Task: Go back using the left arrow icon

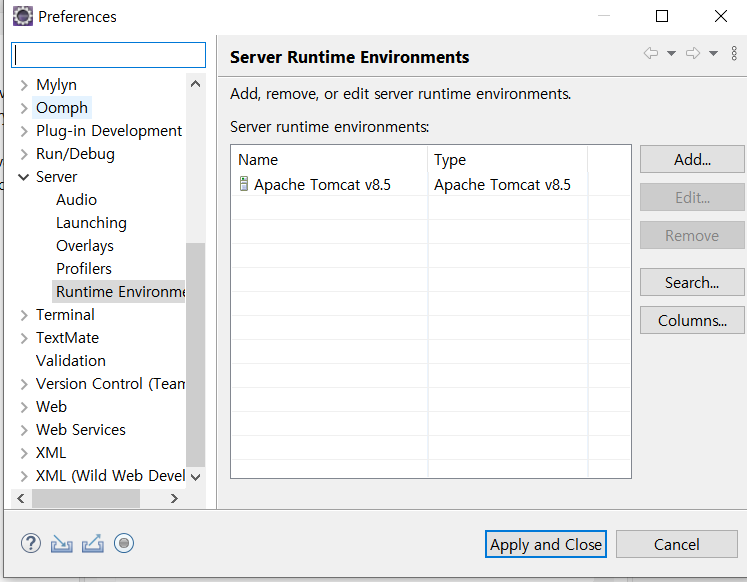Action: [651, 53]
